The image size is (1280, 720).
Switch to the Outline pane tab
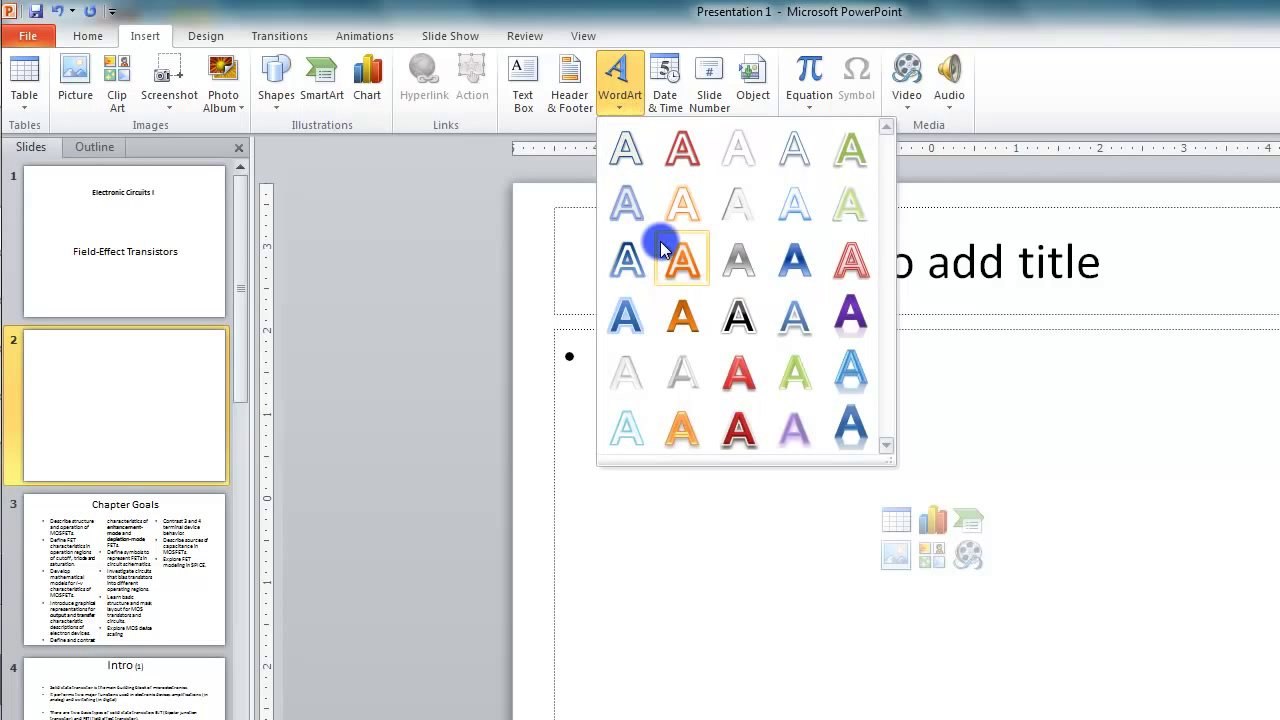[94, 147]
